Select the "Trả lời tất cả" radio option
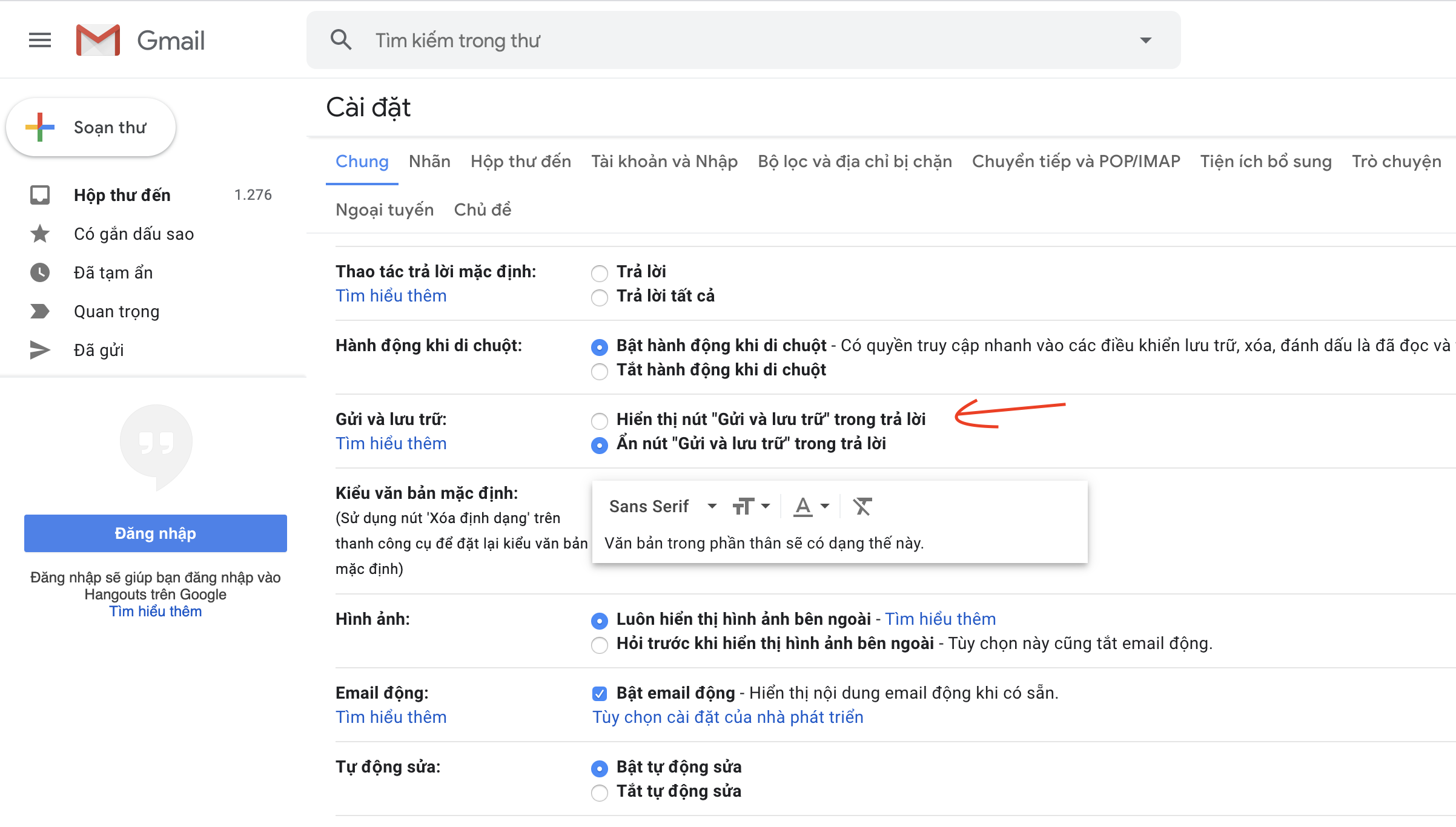 coord(600,297)
